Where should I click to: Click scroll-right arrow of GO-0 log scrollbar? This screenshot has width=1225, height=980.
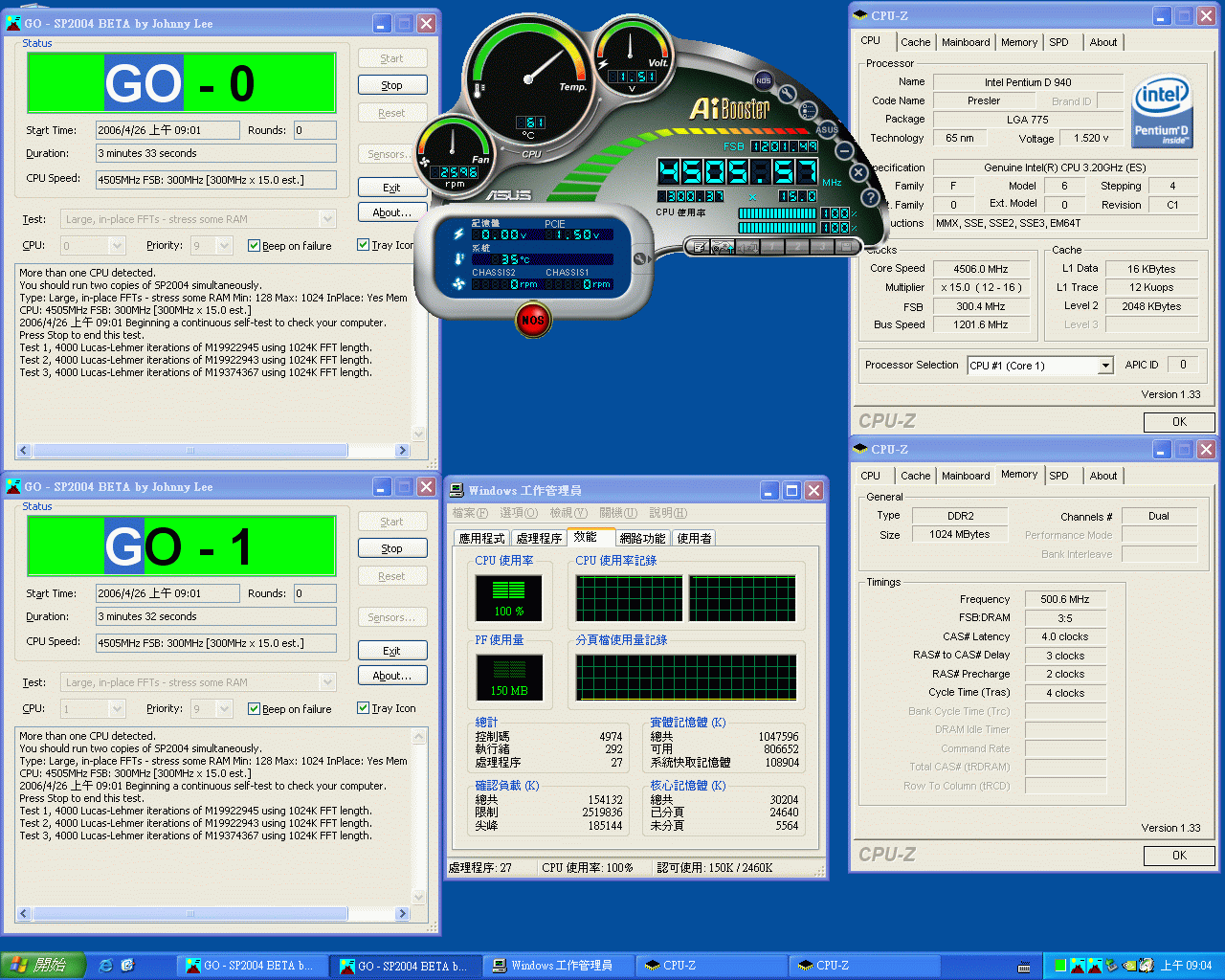pos(402,450)
